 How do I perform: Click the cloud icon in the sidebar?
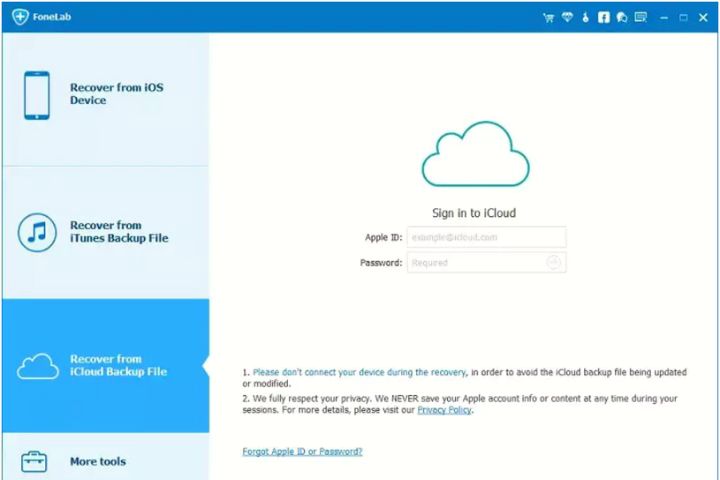click(x=38, y=366)
